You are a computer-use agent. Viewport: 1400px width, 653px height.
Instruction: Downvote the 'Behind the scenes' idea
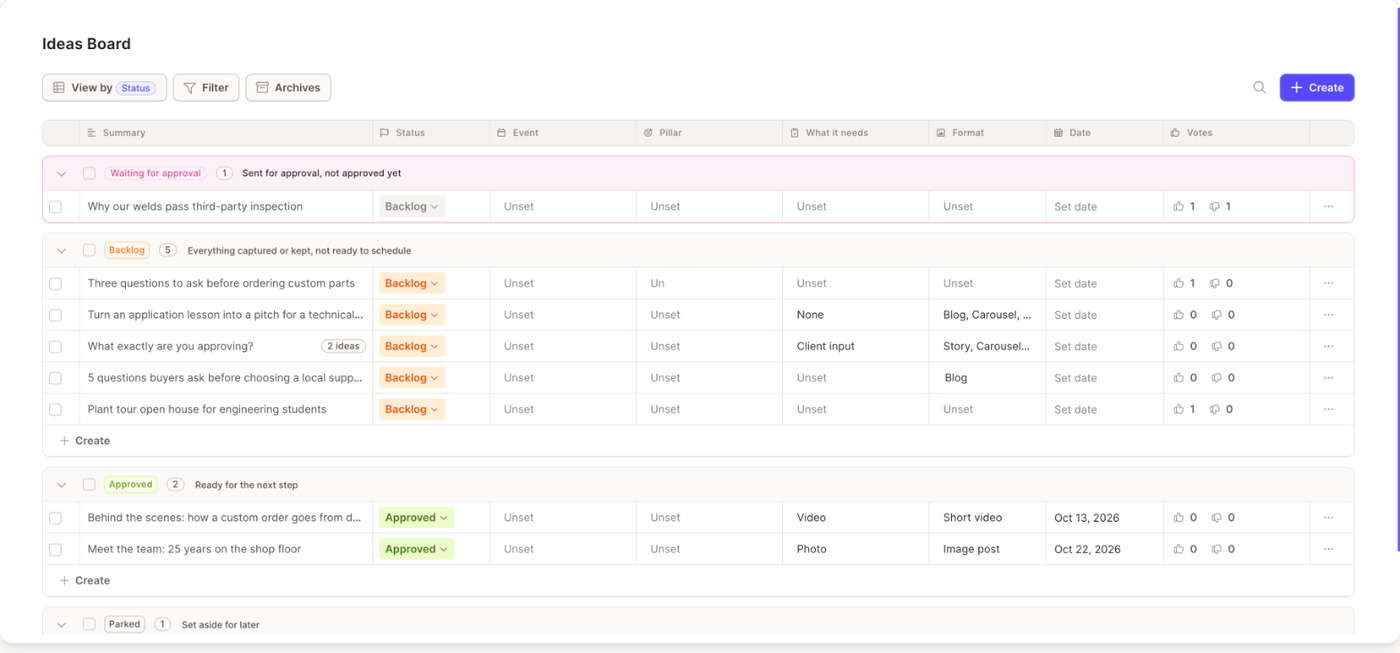[1215, 518]
